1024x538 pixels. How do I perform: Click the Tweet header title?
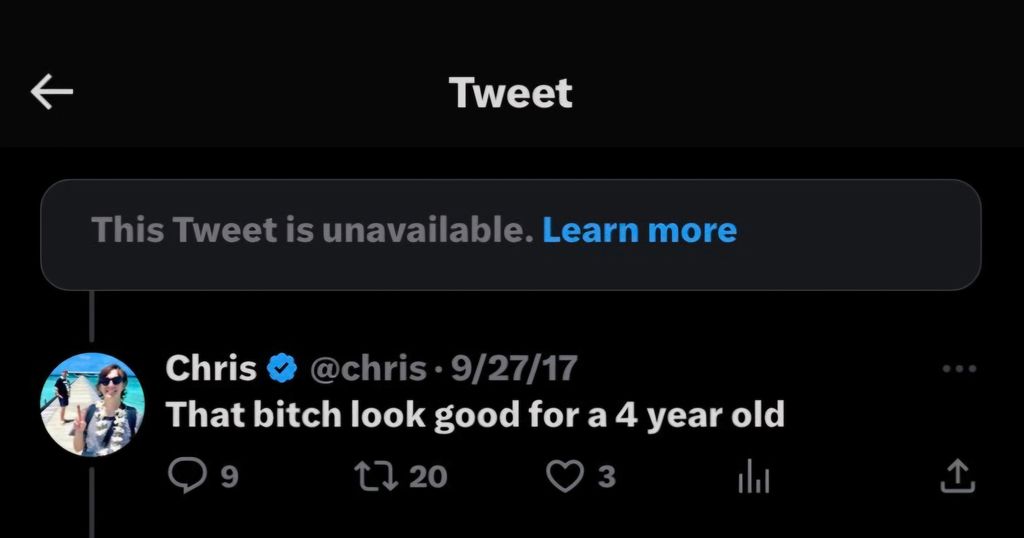[511, 93]
